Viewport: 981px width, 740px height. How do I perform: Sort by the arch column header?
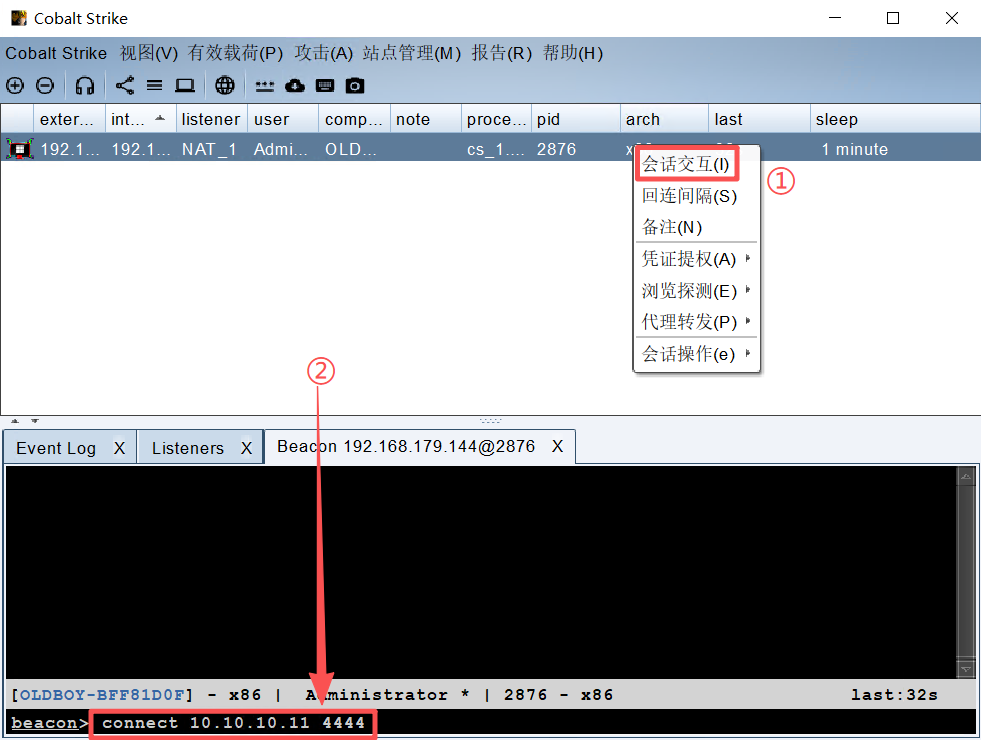tap(664, 119)
